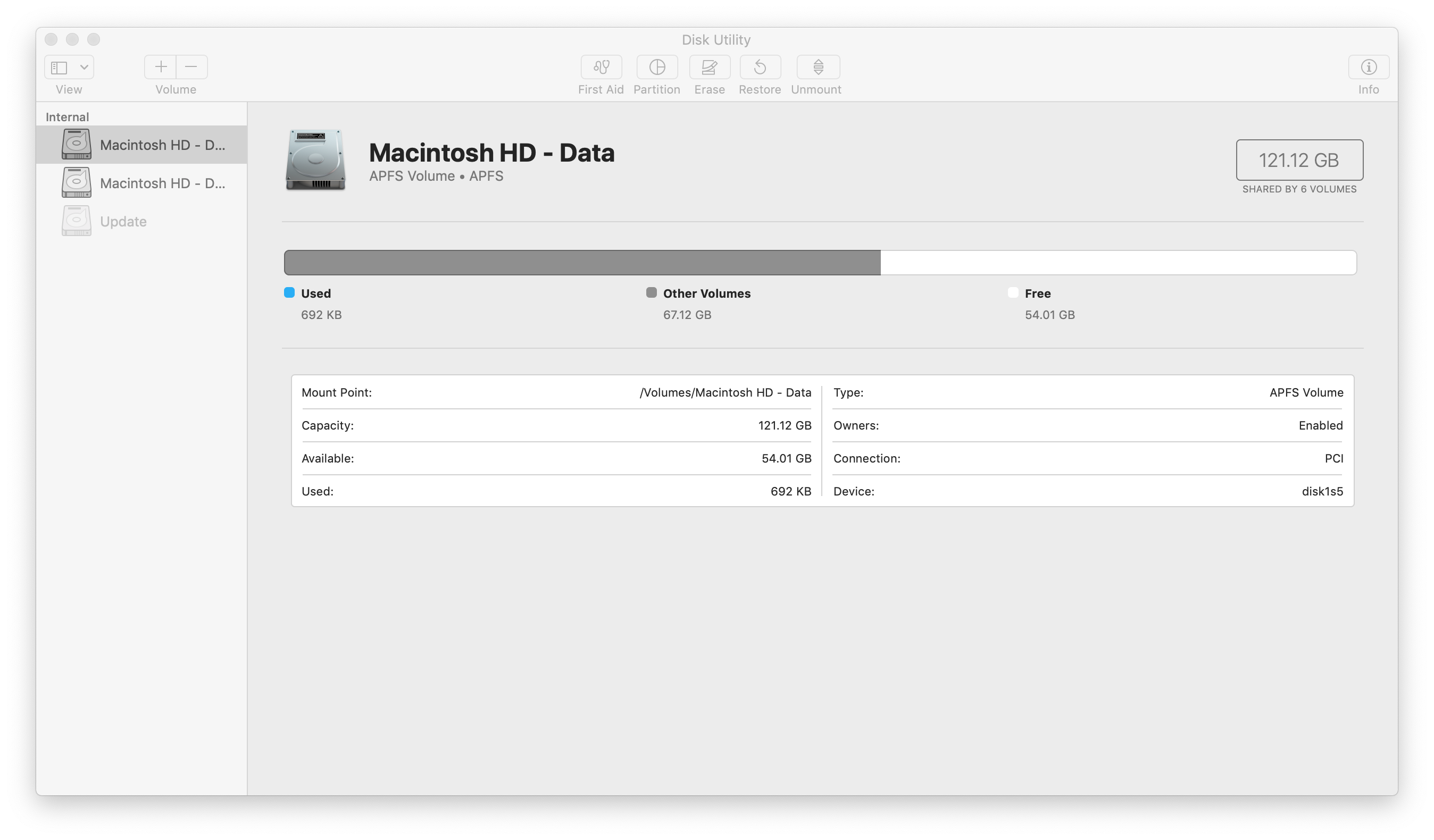Screen dimensions: 1434x840
Task: Click the 121.12 GB capacity box
Action: click(1298, 161)
